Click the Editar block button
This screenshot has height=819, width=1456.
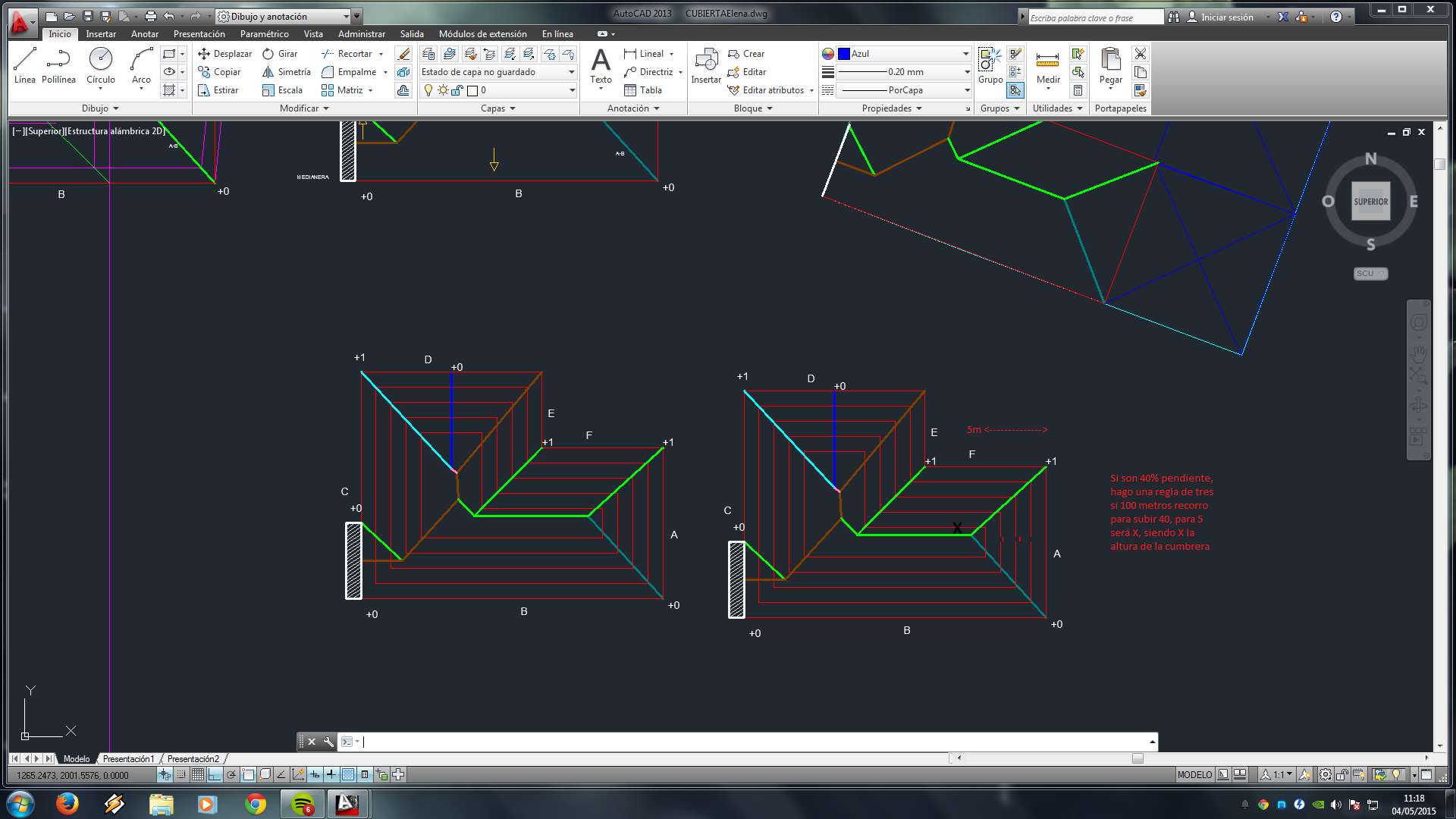[x=747, y=72]
